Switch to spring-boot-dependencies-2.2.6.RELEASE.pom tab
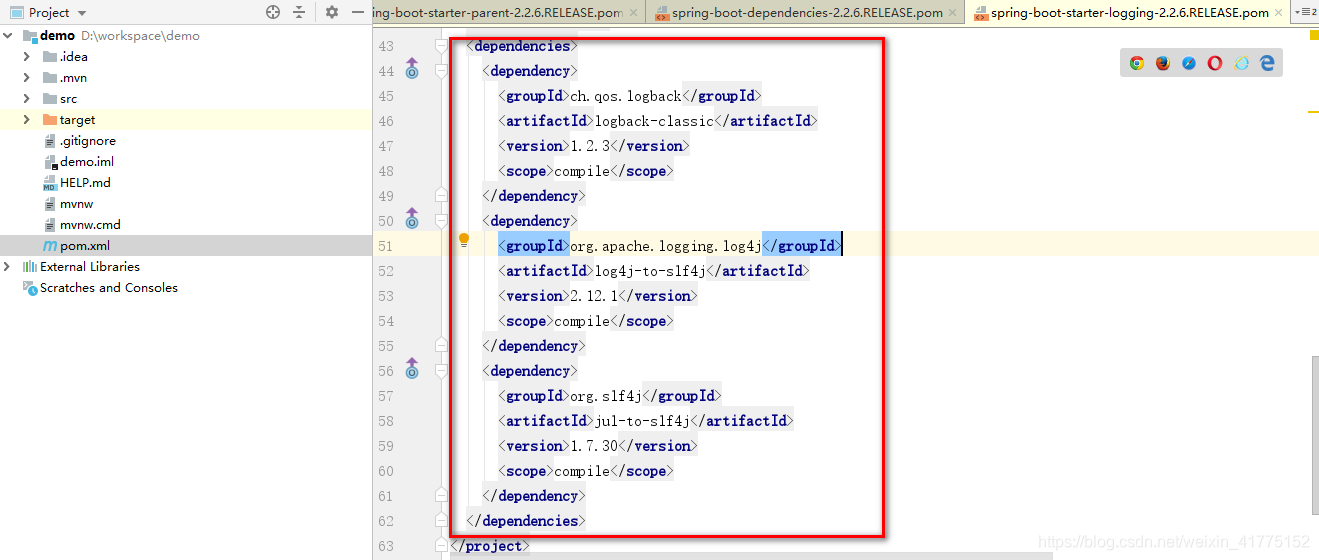The width and height of the screenshot is (1319, 560). point(807,13)
